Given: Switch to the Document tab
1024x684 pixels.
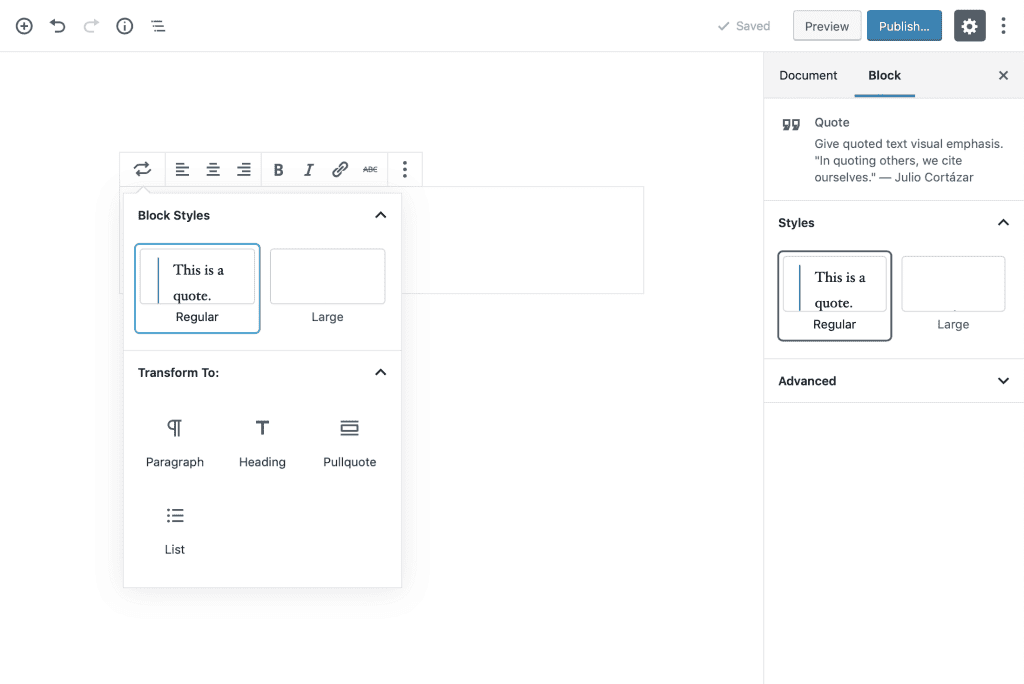Looking at the screenshot, I should (x=808, y=75).
